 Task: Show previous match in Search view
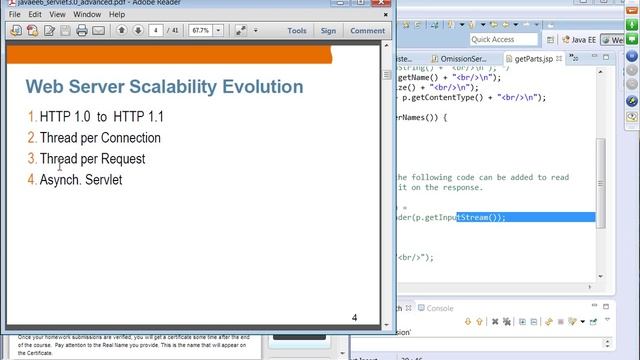pos(479,322)
